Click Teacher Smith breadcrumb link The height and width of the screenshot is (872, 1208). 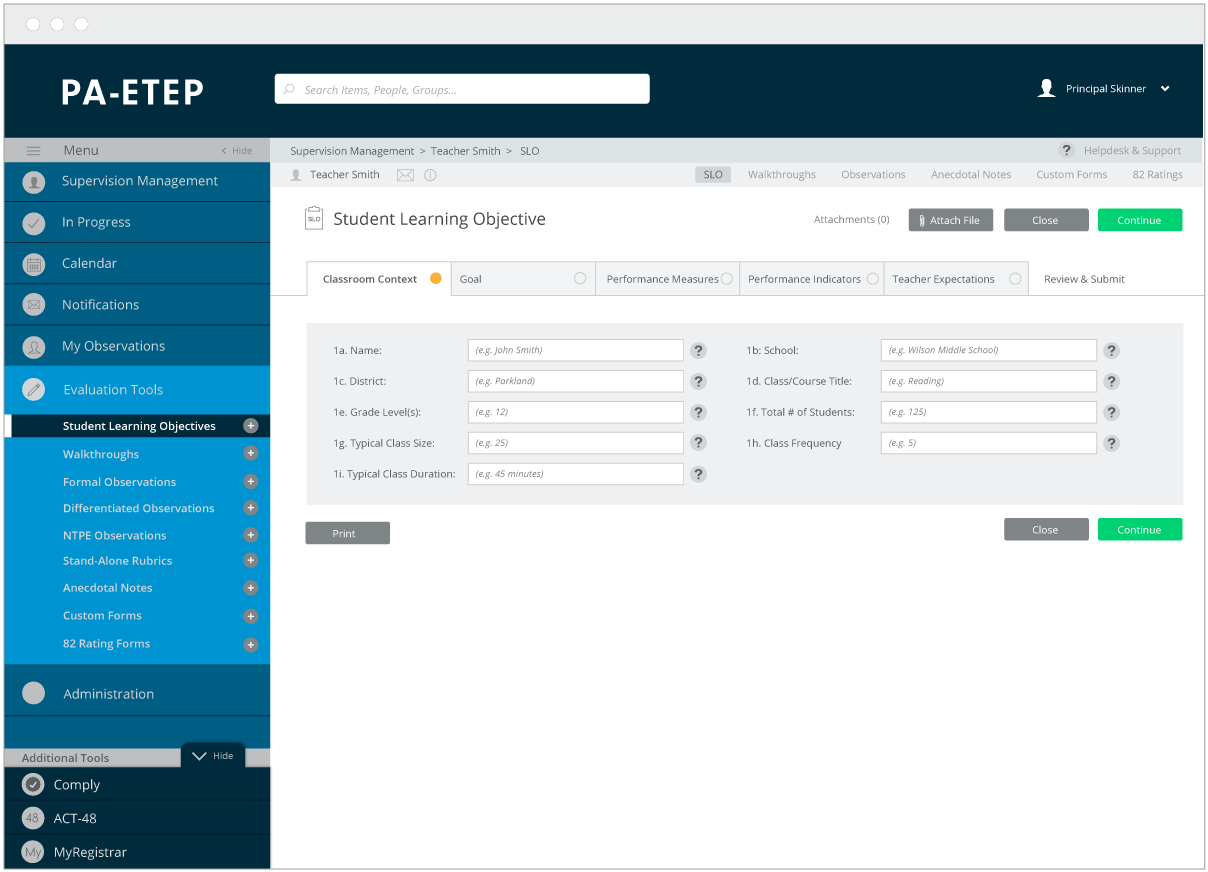[x=466, y=151]
